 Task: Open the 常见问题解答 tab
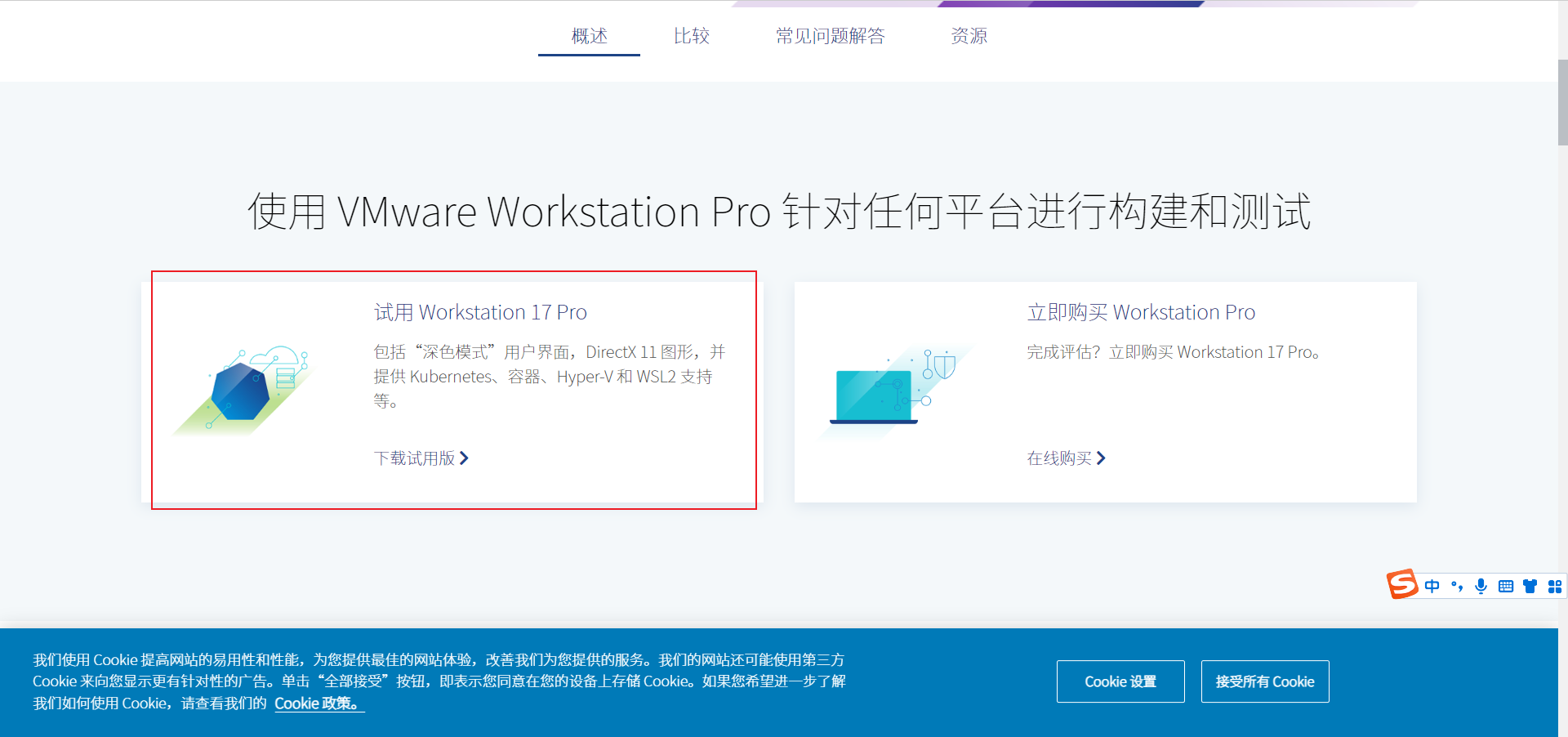[x=830, y=36]
